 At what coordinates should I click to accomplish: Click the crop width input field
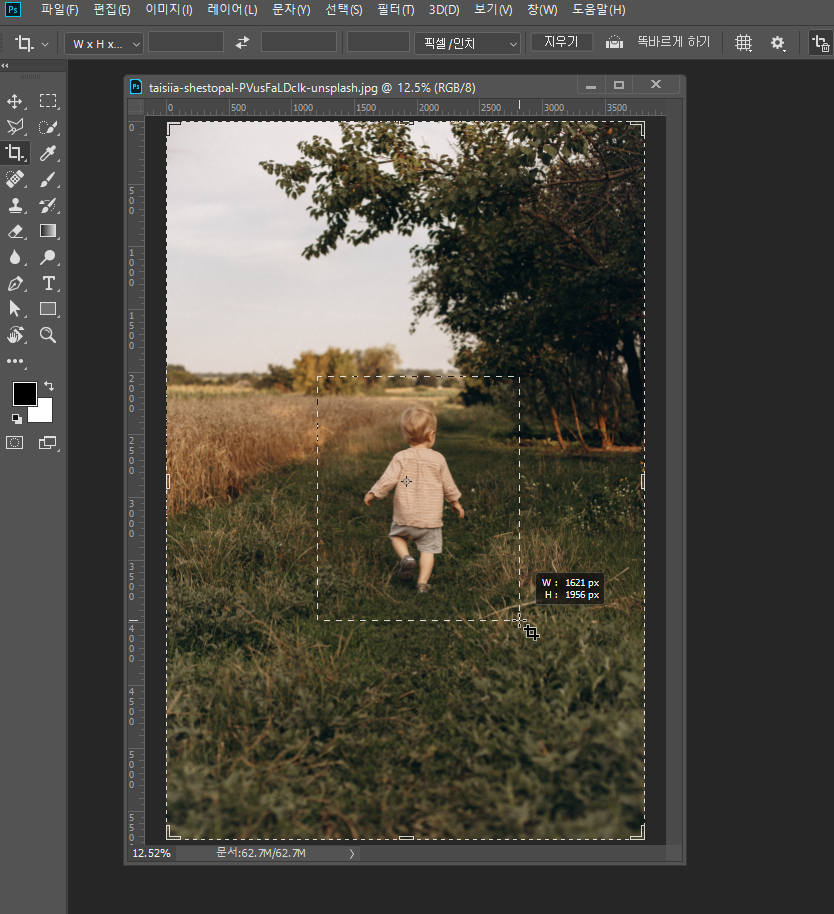pos(186,42)
